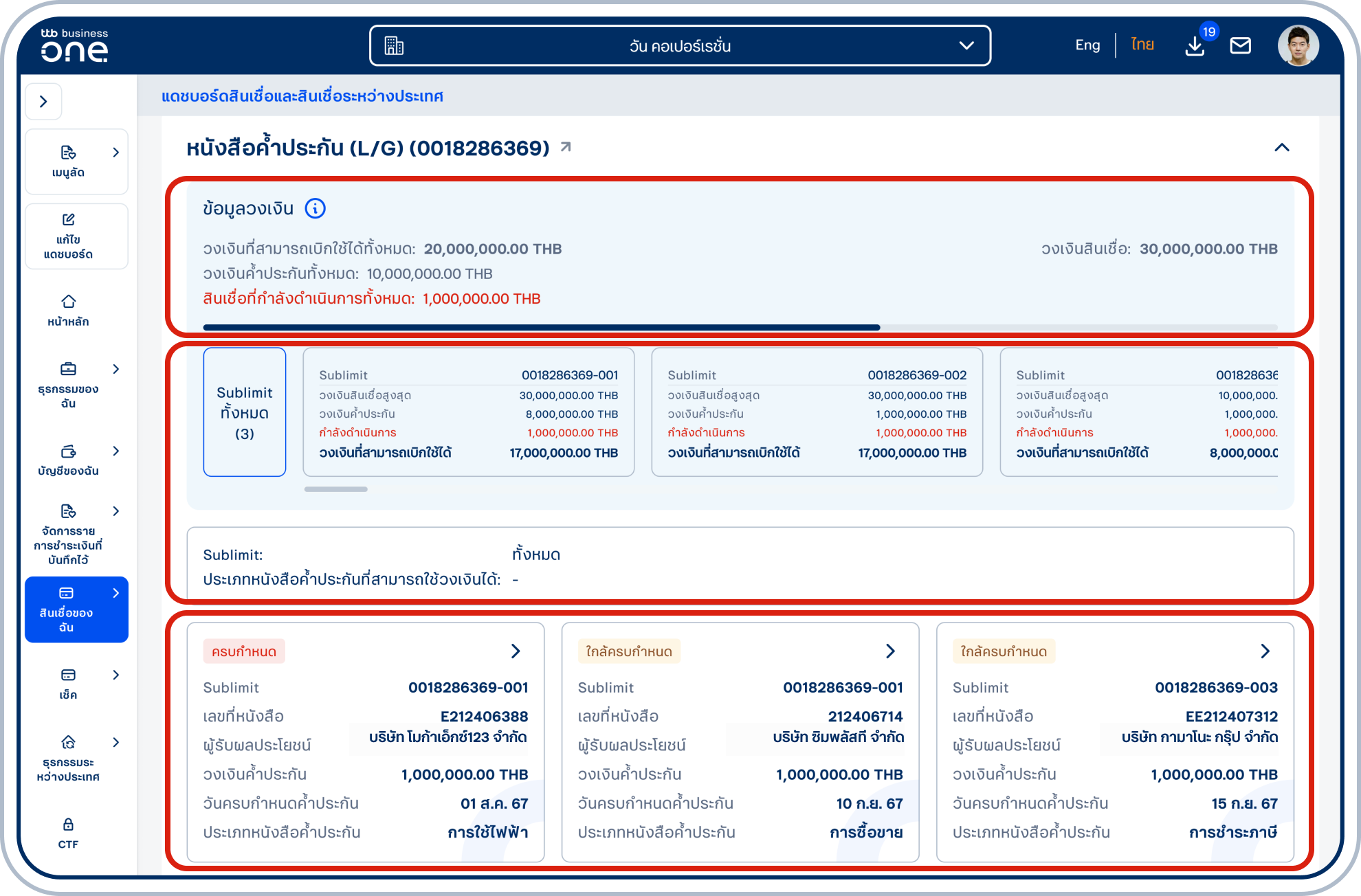The width and height of the screenshot is (1361, 896).
Task: Open user profile avatar
Action: click(1298, 46)
